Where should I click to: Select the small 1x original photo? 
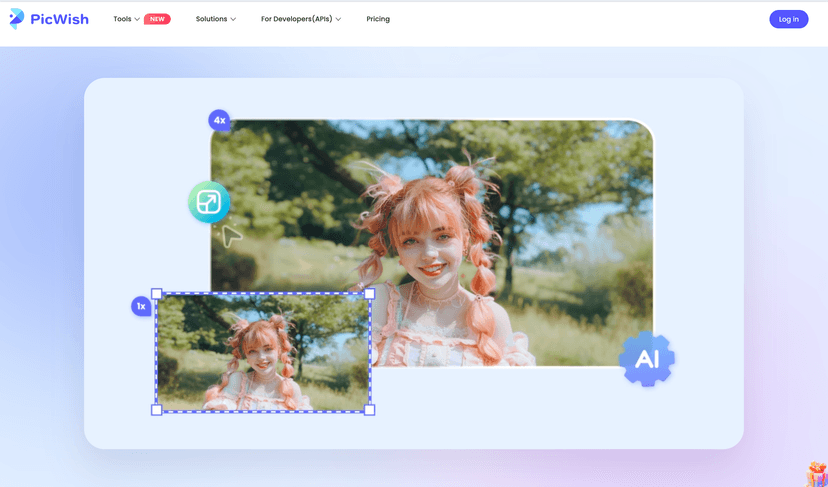[x=263, y=352]
